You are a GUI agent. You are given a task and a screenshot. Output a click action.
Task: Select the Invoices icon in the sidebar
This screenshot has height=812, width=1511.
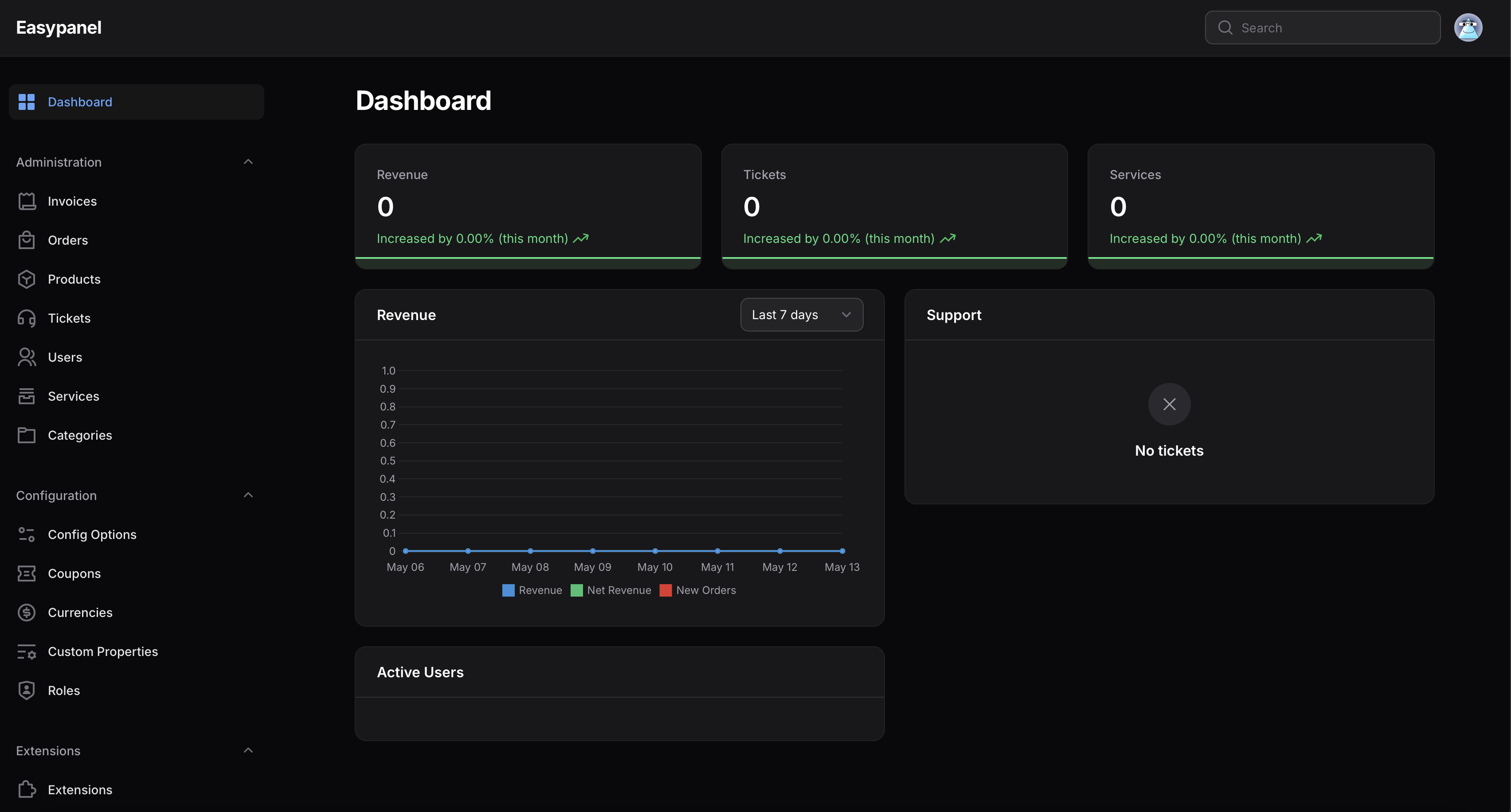click(27, 201)
